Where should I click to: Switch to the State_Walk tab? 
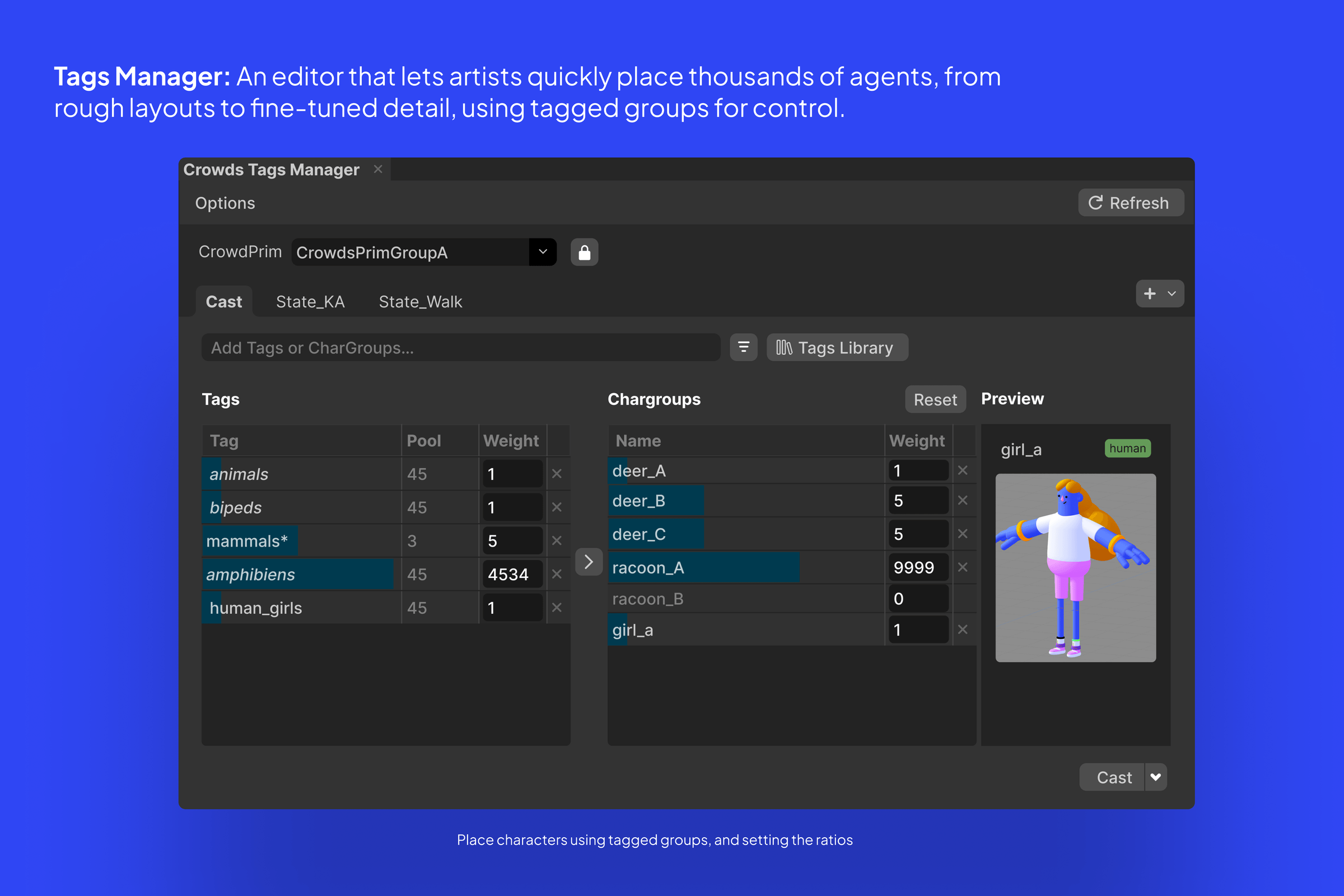pos(421,302)
